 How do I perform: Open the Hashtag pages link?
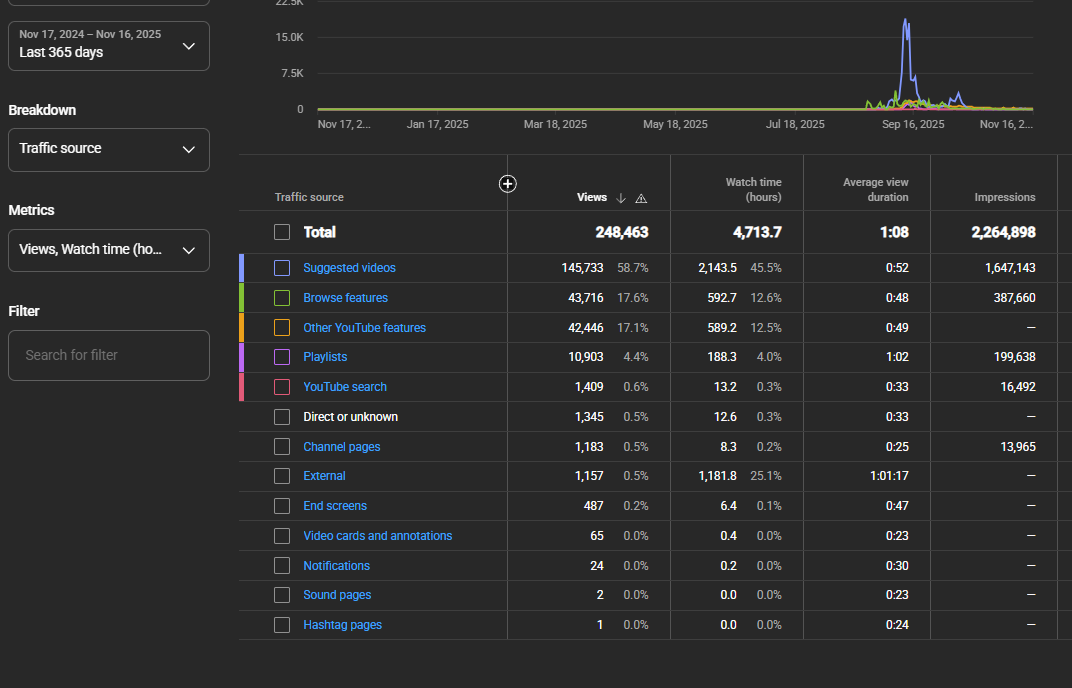[x=343, y=625]
